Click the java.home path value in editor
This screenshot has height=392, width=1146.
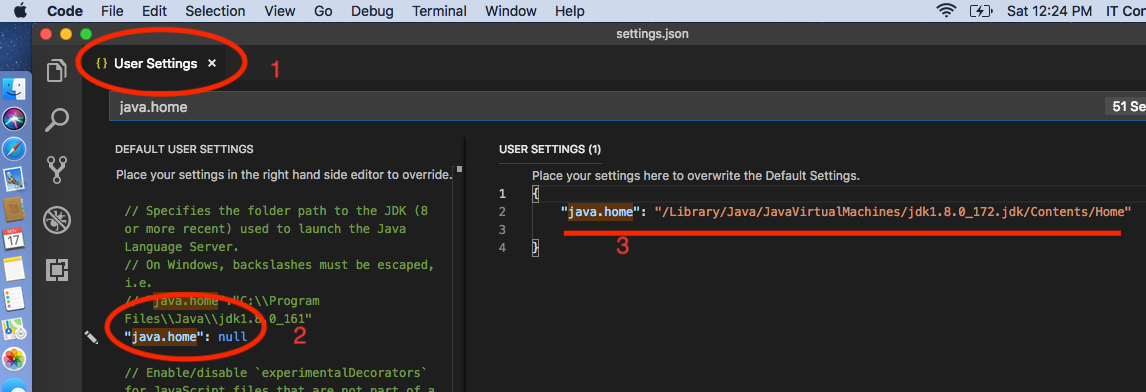click(x=892, y=212)
